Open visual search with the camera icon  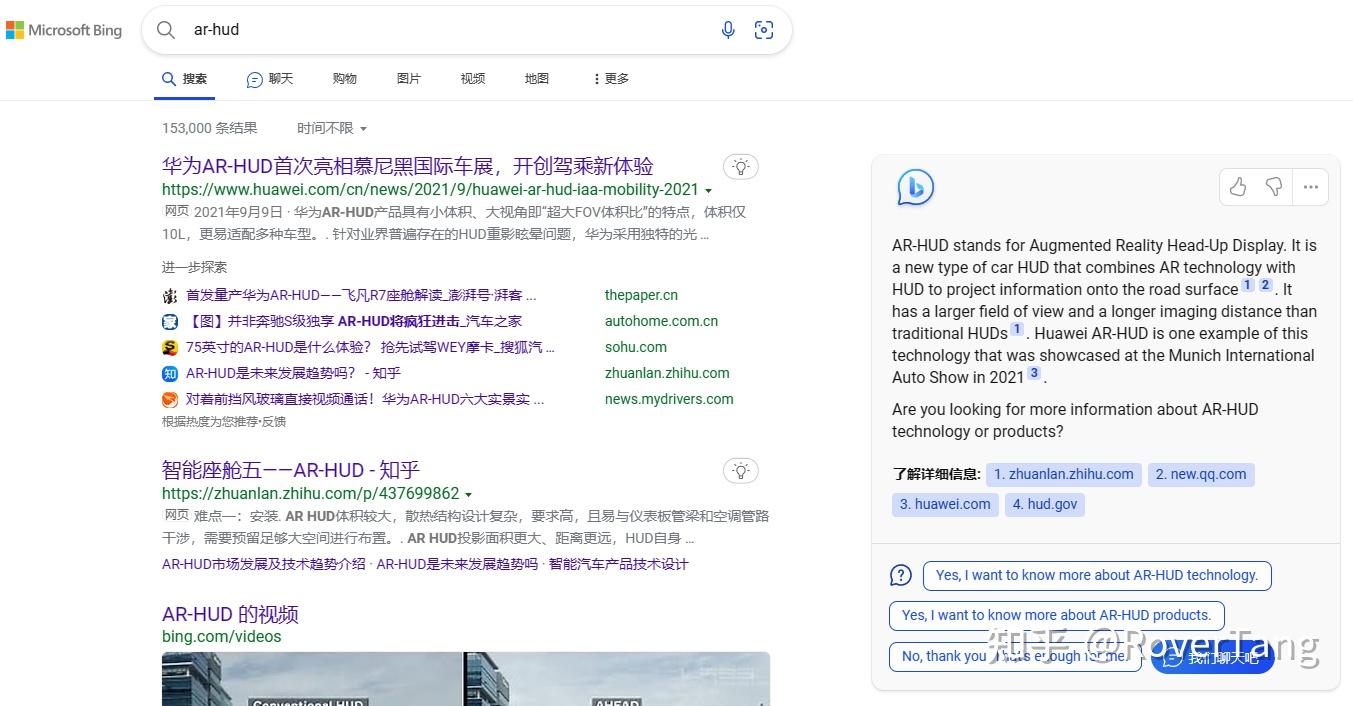[764, 30]
